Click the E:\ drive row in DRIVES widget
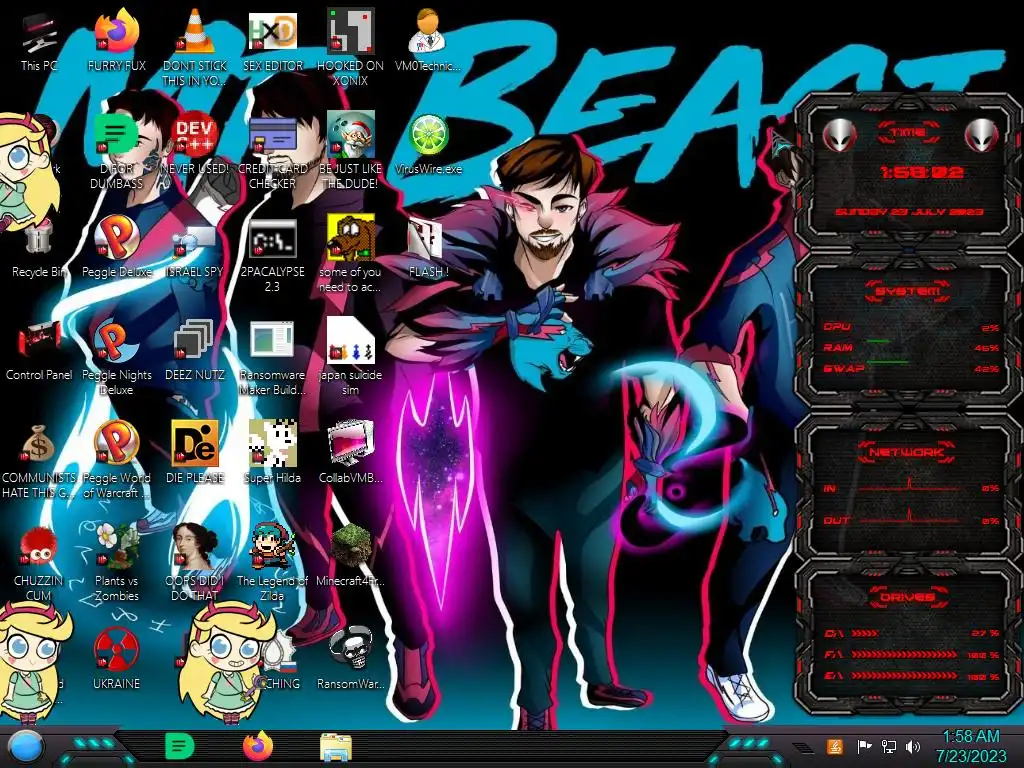 [x=910, y=676]
